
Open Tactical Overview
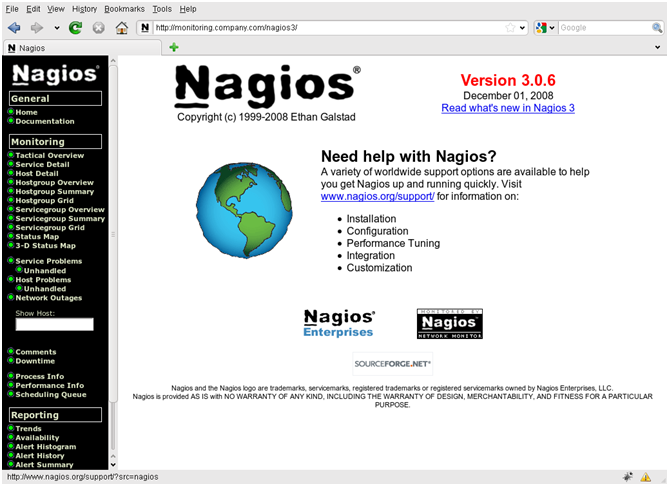(50, 155)
